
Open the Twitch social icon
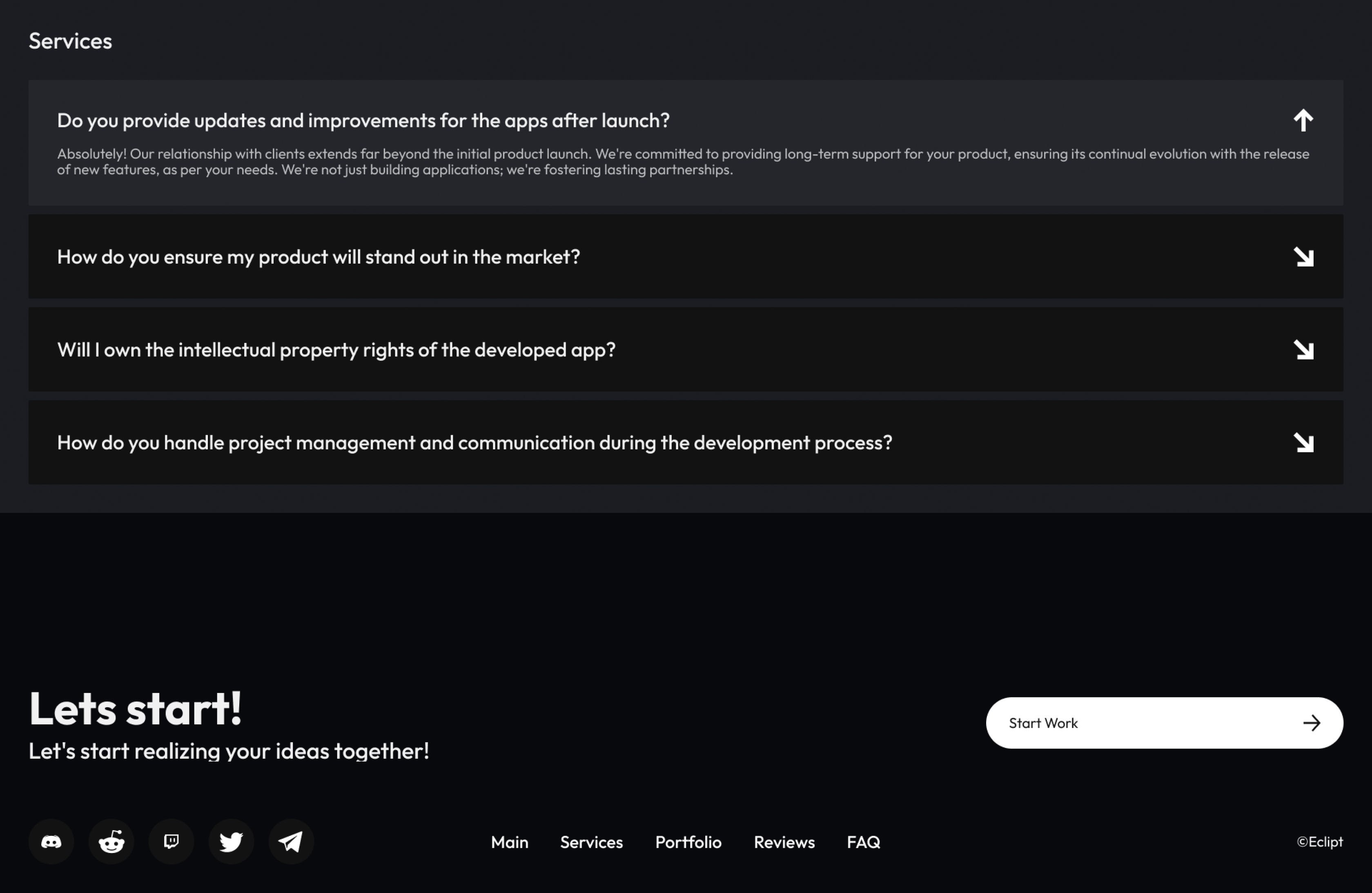click(x=171, y=842)
